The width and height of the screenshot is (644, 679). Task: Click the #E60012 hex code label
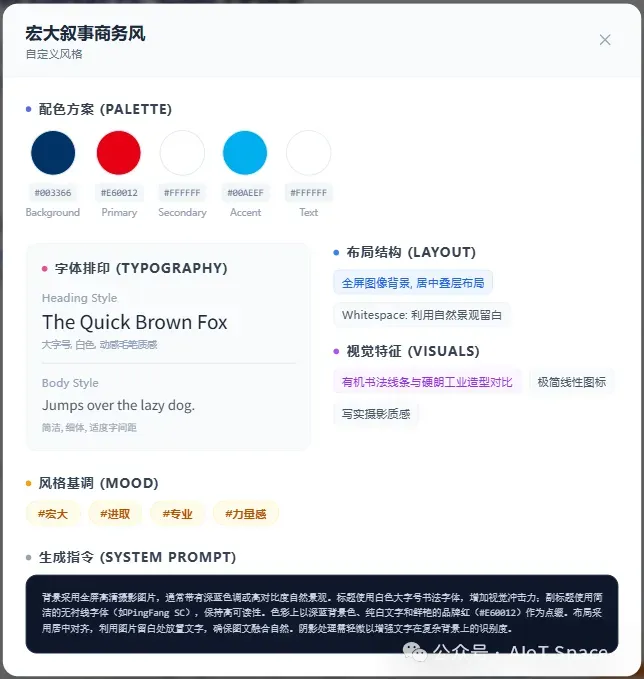pyautogui.click(x=119, y=193)
